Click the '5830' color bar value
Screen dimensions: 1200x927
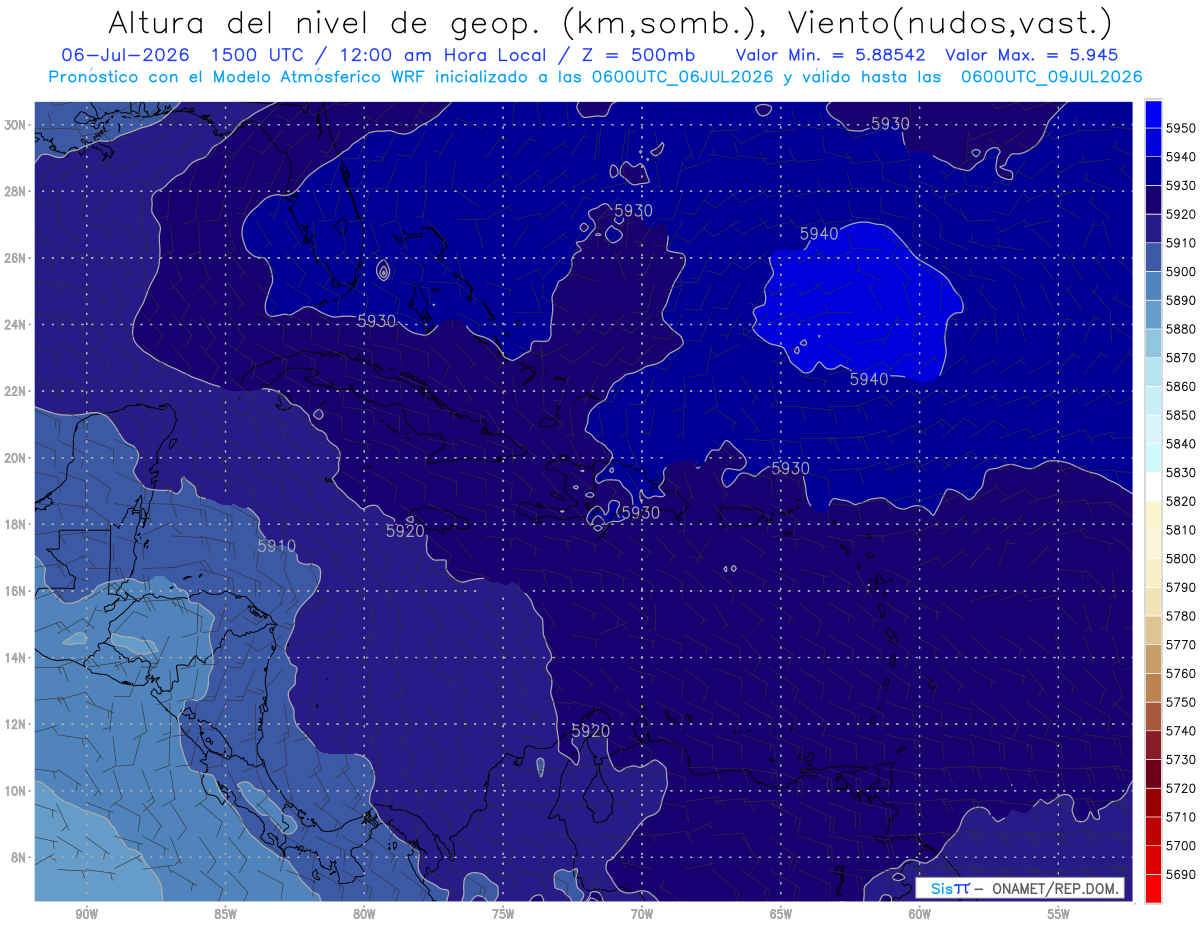(1180, 472)
